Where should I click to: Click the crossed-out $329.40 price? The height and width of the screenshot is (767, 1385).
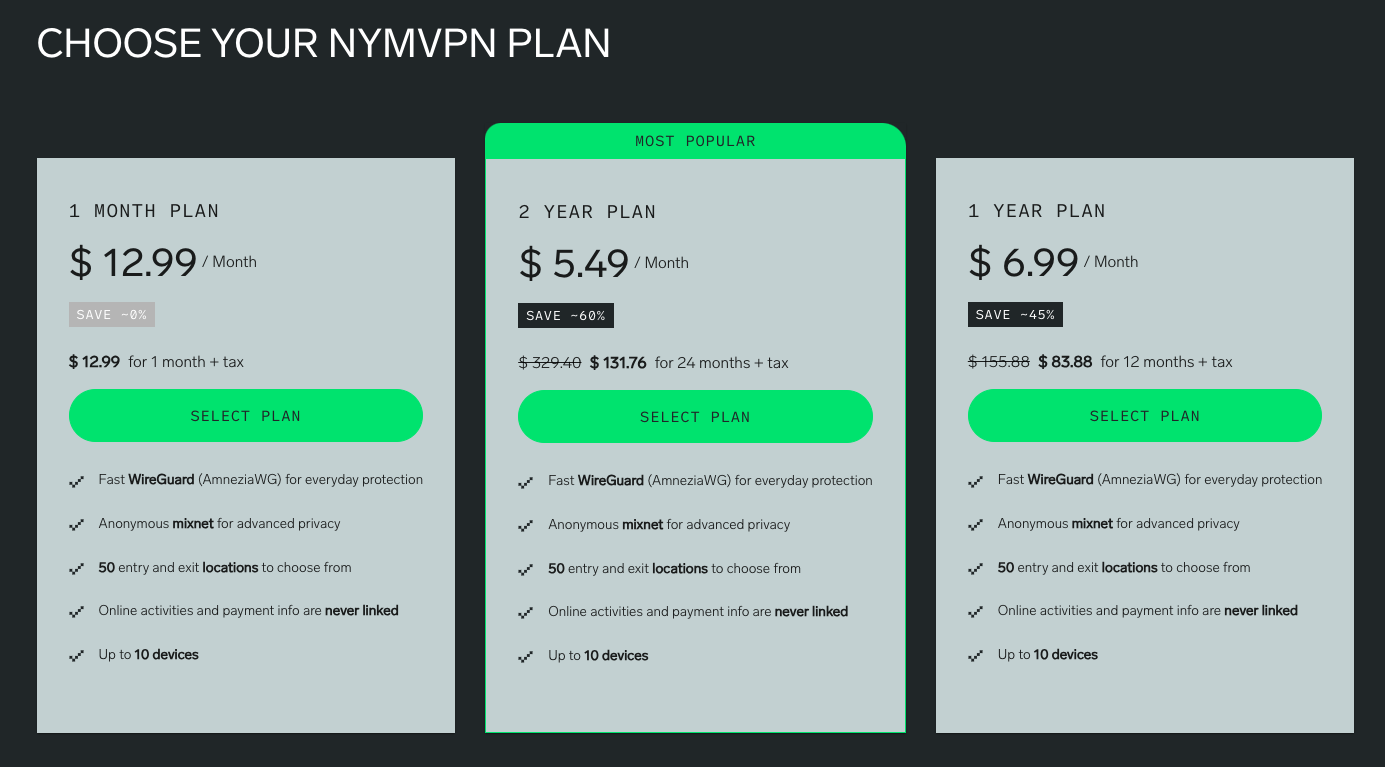pos(551,363)
